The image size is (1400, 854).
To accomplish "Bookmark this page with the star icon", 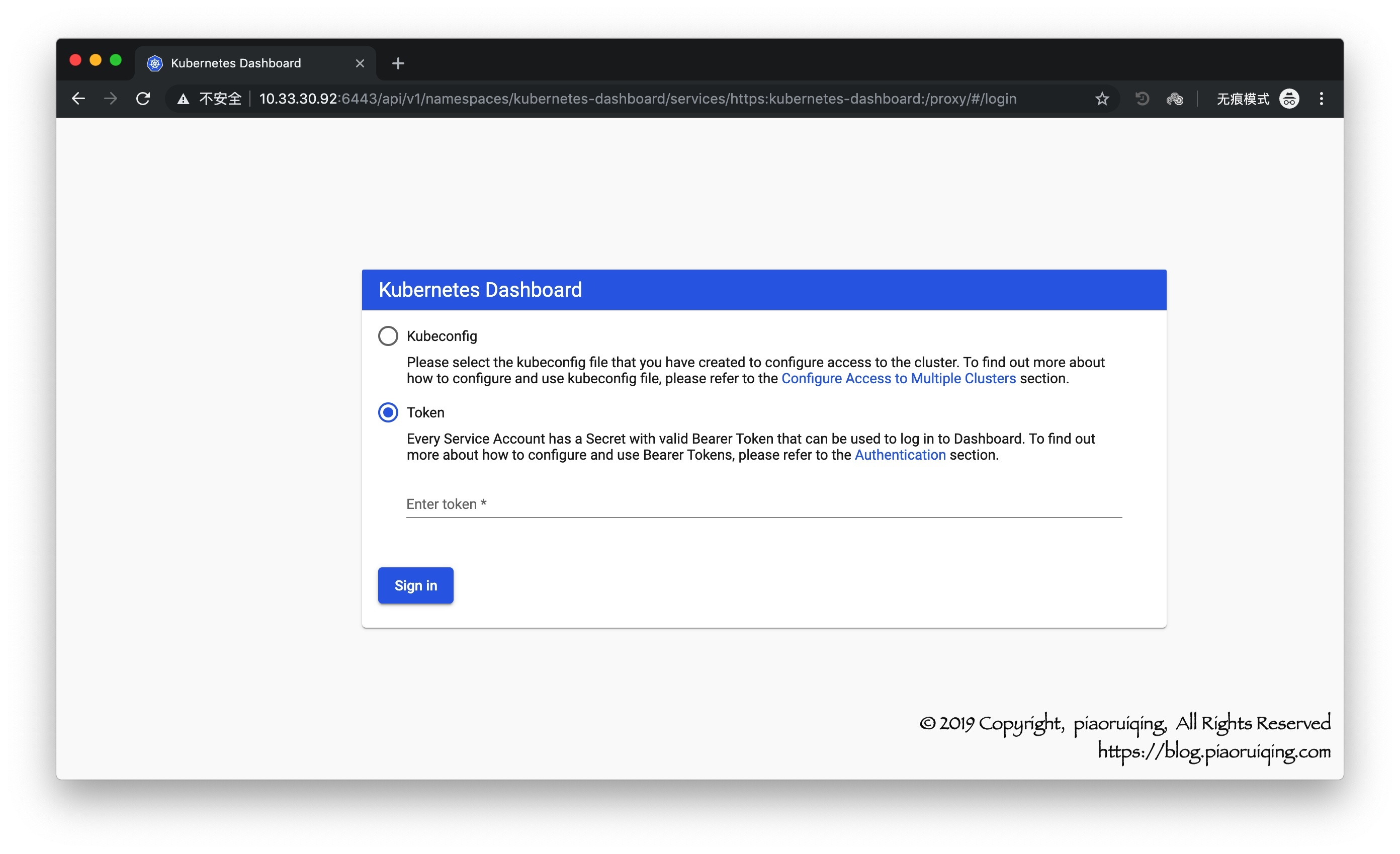I will point(1102,99).
